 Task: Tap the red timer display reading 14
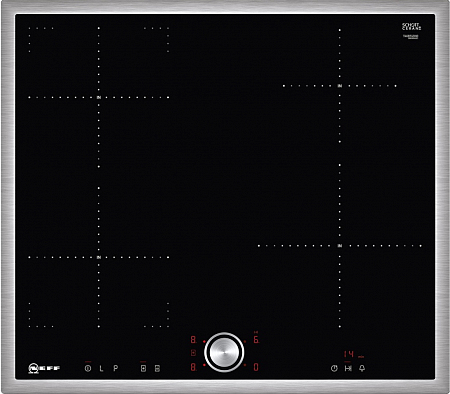pyautogui.click(x=349, y=354)
